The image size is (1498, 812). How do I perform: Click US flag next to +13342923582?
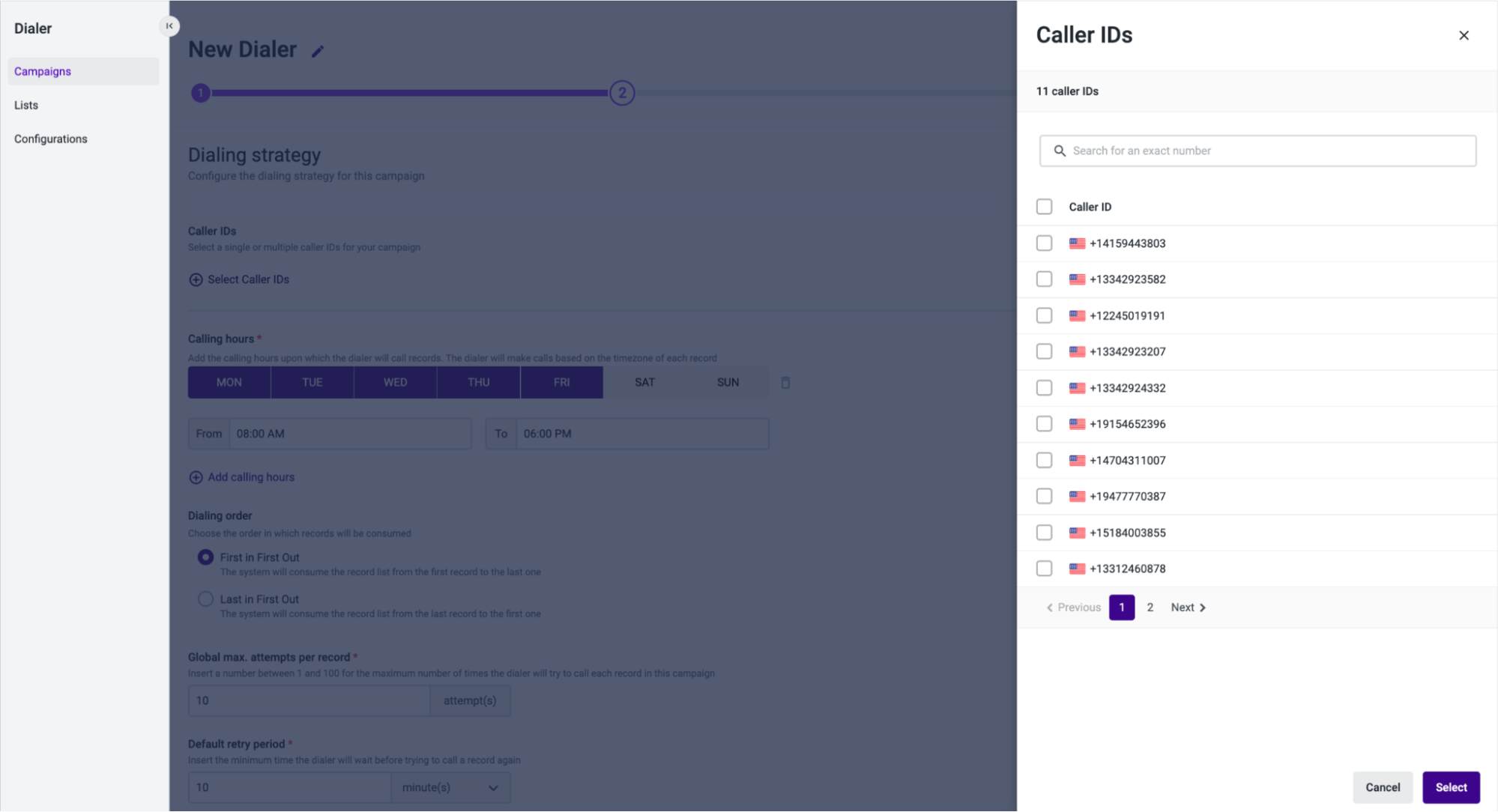click(x=1077, y=279)
